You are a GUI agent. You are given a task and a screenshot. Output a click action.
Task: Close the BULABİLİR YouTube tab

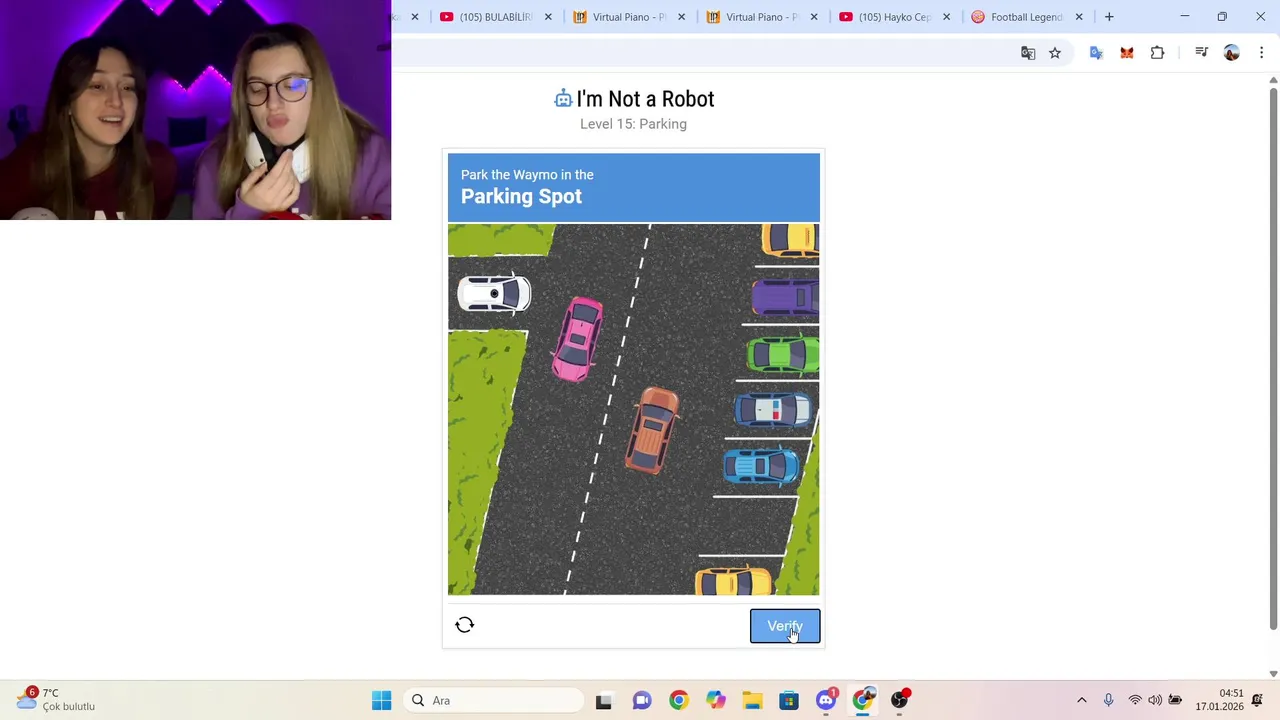coord(548,17)
